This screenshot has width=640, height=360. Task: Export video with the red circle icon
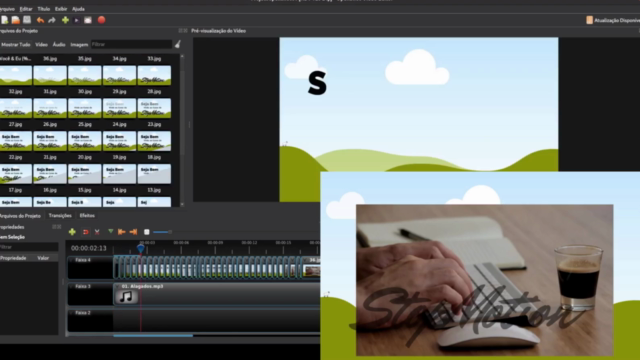101,20
